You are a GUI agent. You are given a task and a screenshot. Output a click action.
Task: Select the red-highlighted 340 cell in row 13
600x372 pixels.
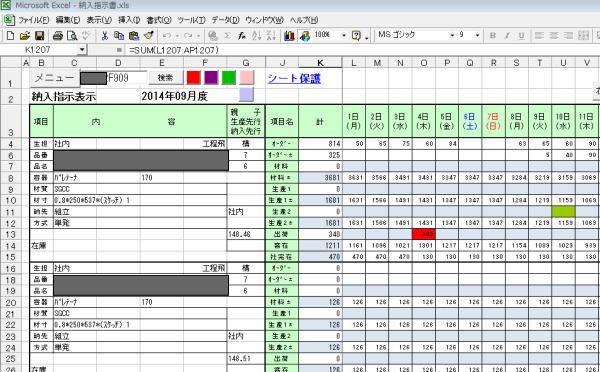tap(424, 234)
